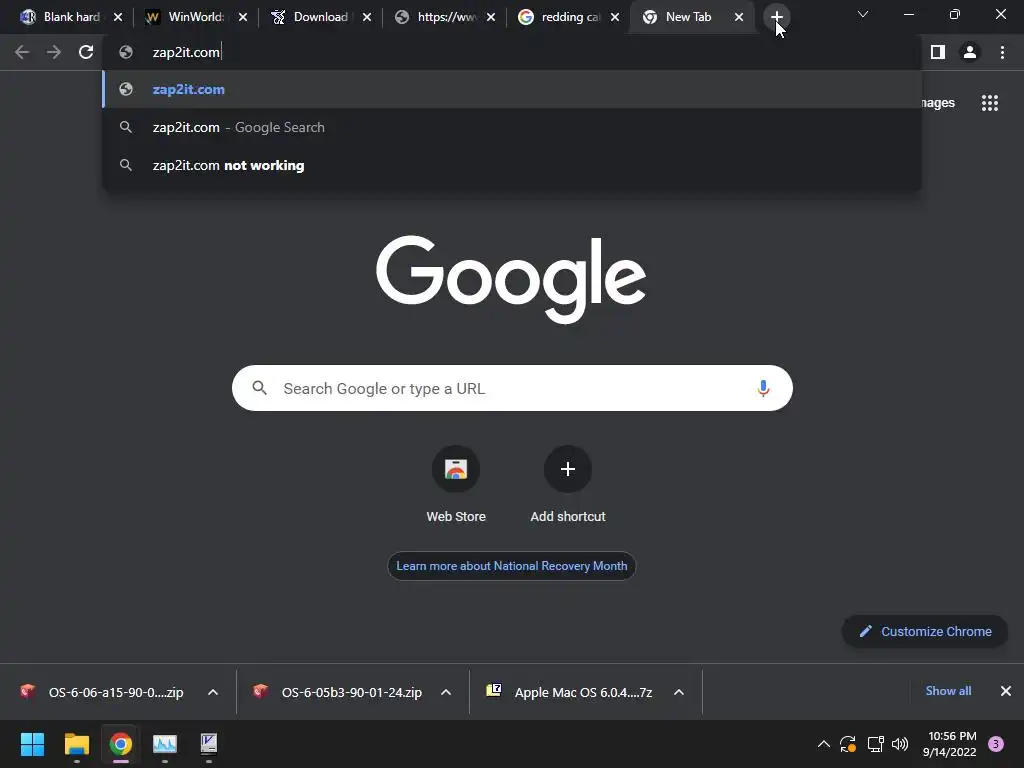Open the notification badge showing 3
Image resolution: width=1024 pixels, height=768 pixels.
996,744
